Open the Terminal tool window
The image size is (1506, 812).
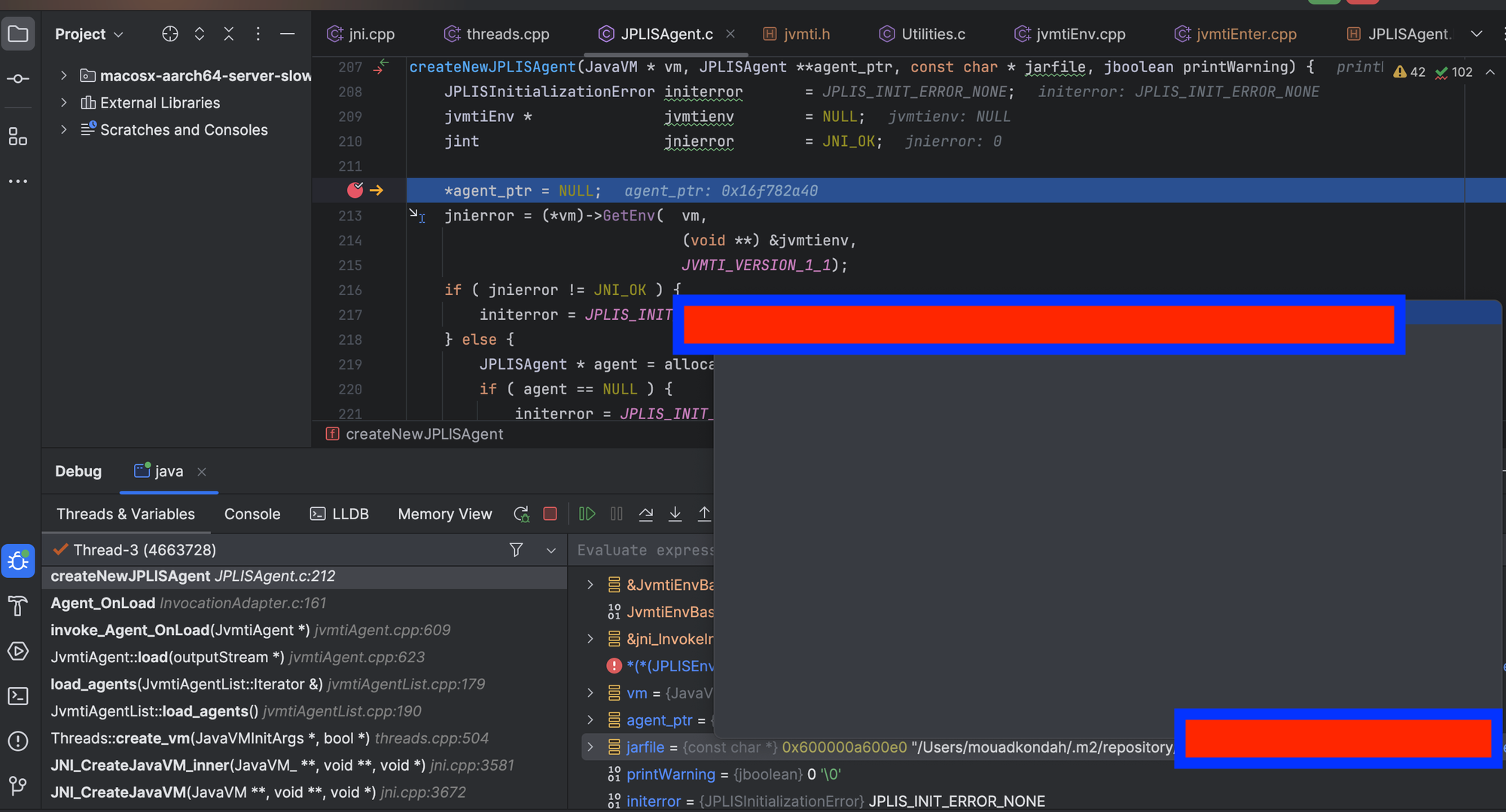click(18, 696)
